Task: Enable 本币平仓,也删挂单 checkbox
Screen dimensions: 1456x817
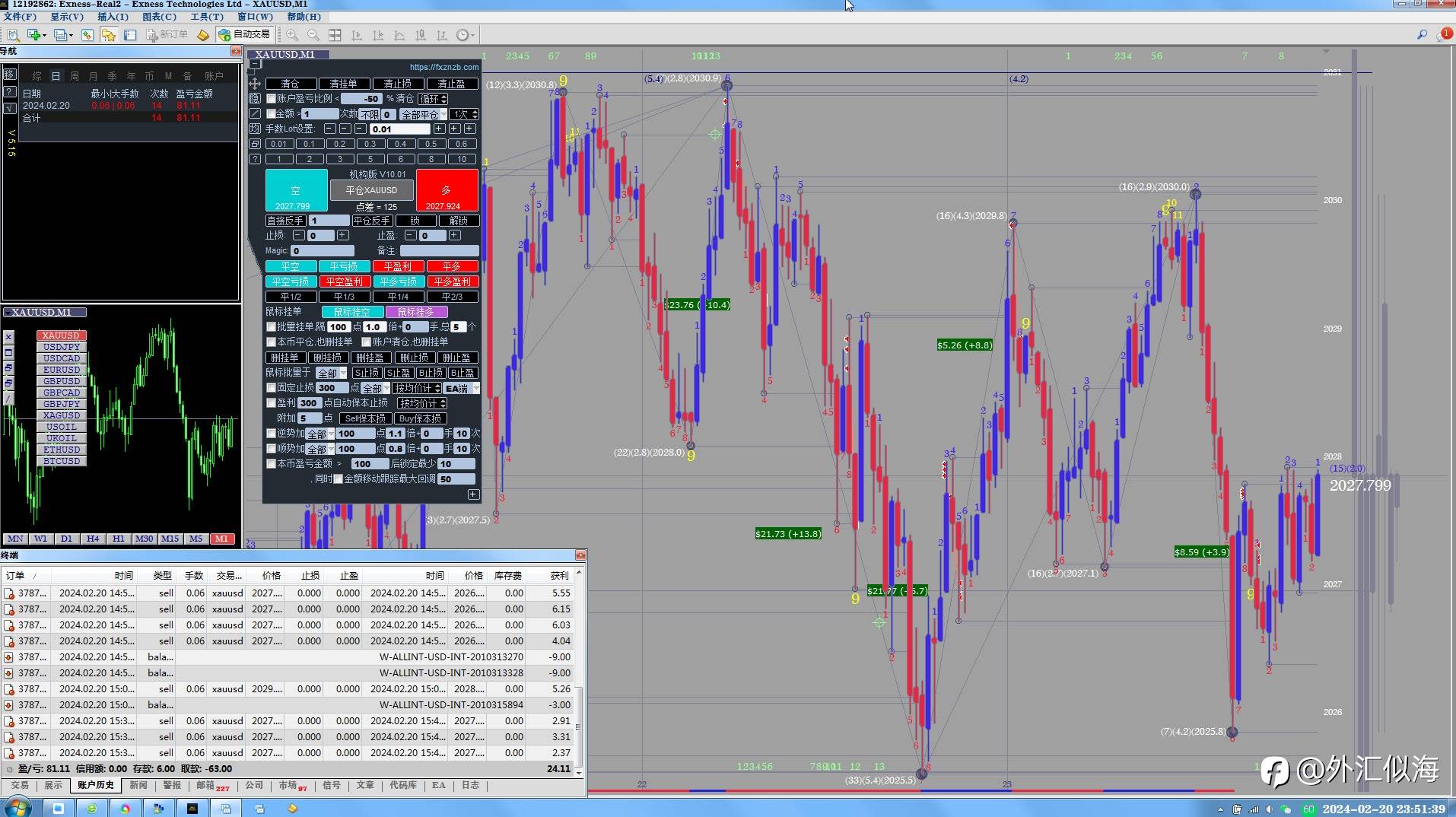Action: coord(271,342)
